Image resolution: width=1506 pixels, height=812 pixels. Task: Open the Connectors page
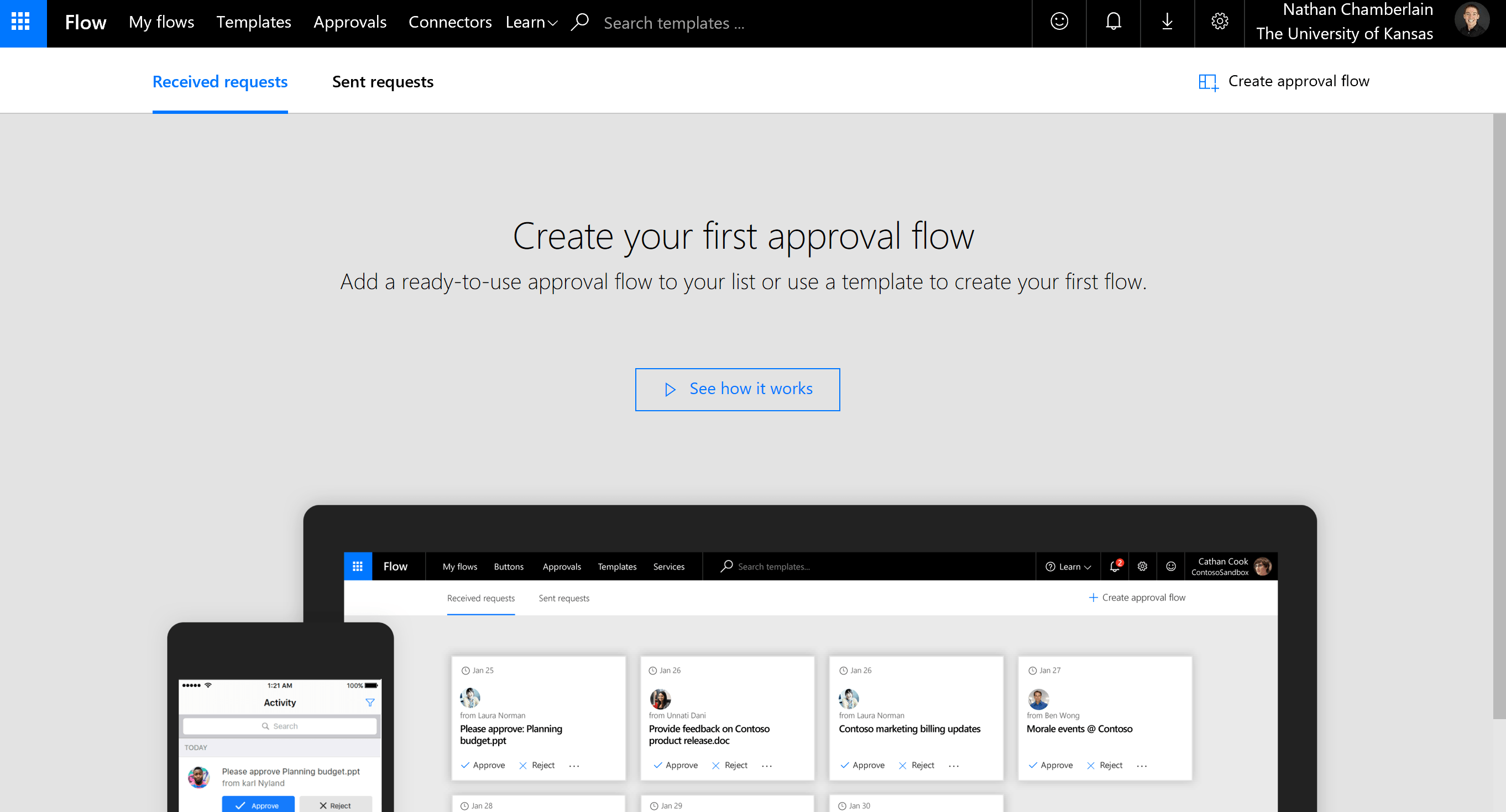450,22
